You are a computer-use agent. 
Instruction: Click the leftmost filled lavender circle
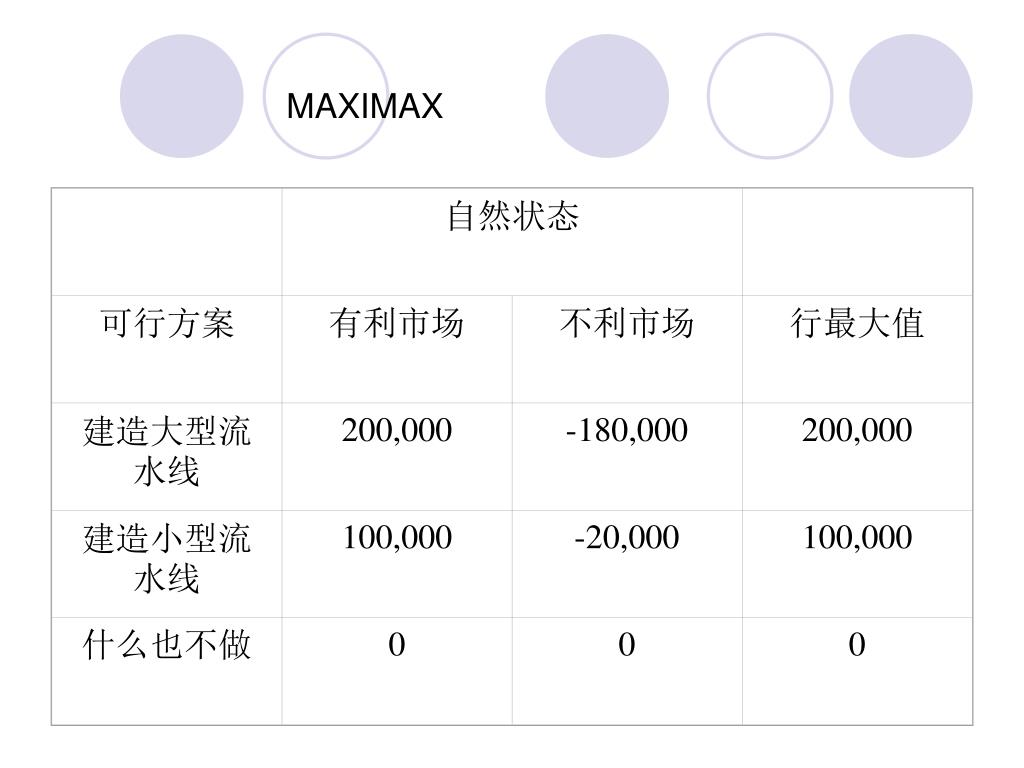(x=182, y=96)
